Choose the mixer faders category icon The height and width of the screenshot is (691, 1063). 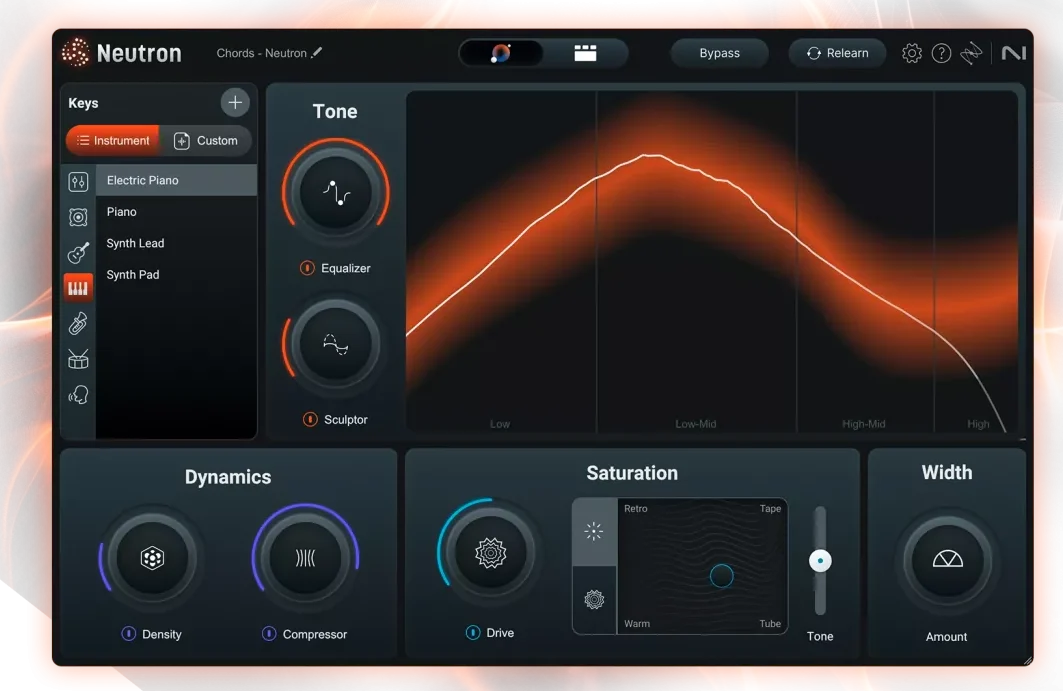pyautogui.click(x=78, y=182)
